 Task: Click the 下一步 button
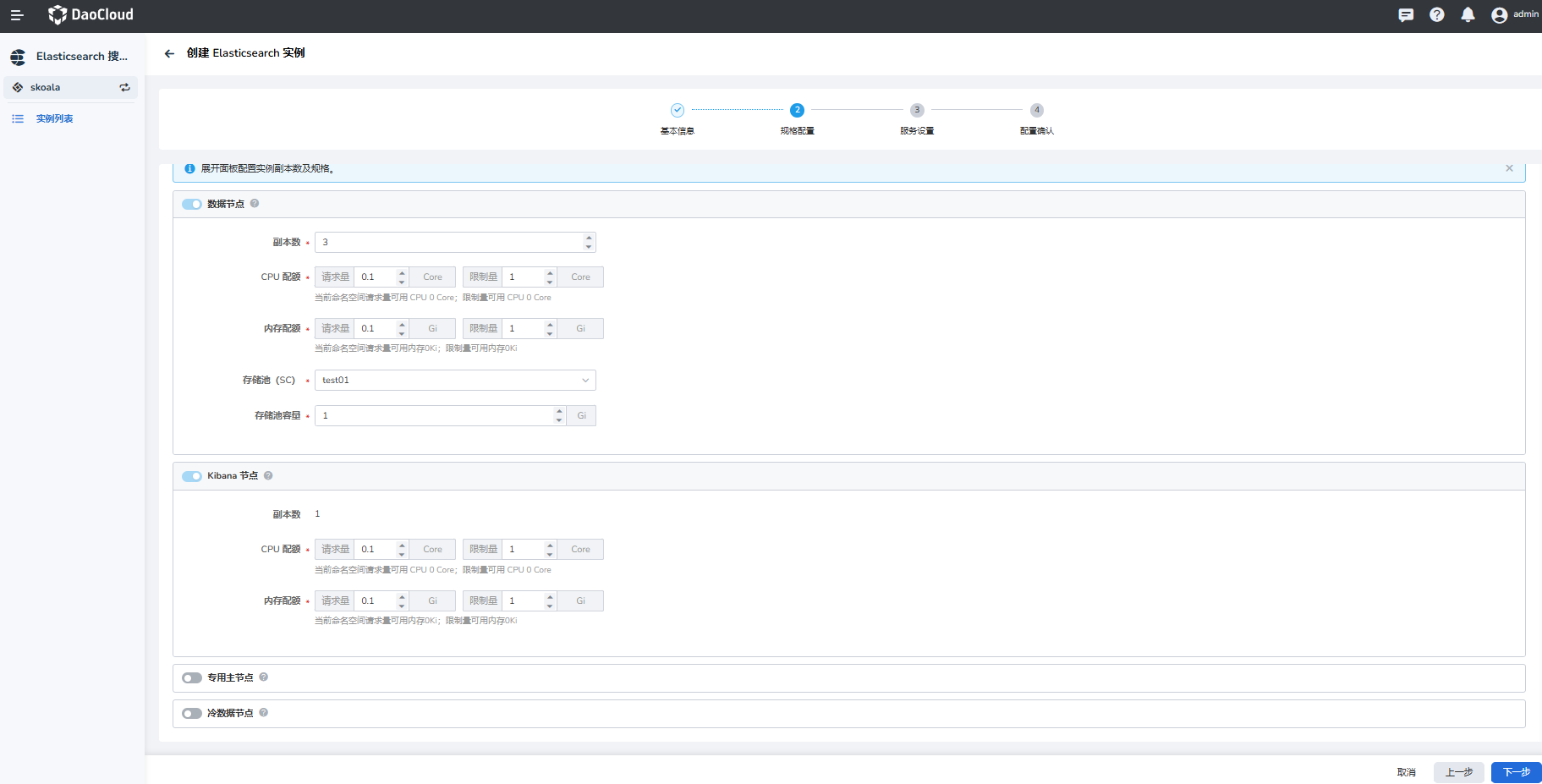click(x=1516, y=772)
